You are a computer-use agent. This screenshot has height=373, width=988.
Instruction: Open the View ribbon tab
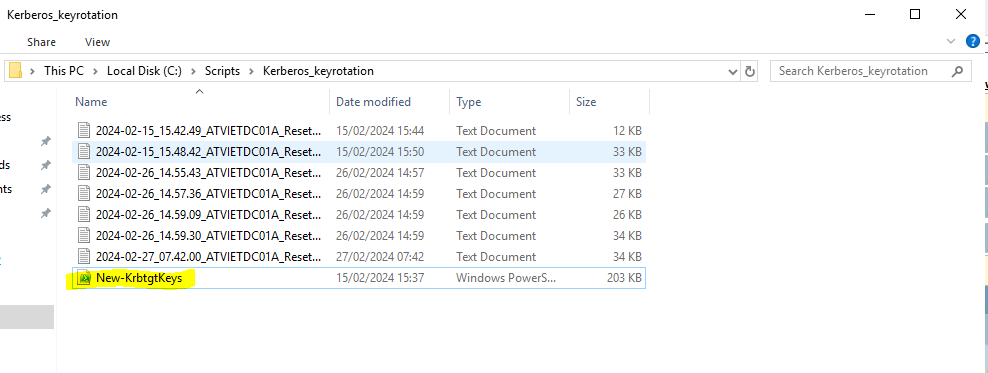point(98,42)
